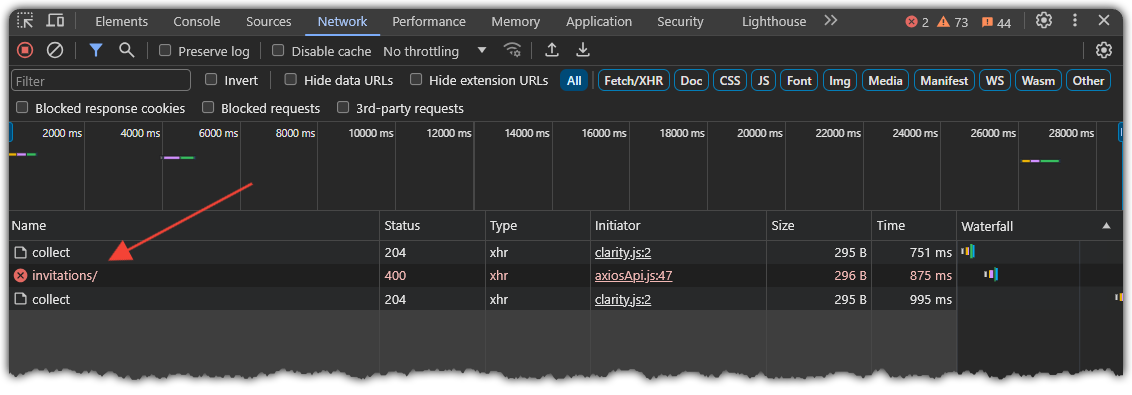Toggle the device toolbar icon
The height and width of the screenshot is (395, 1132).
pos(56,20)
